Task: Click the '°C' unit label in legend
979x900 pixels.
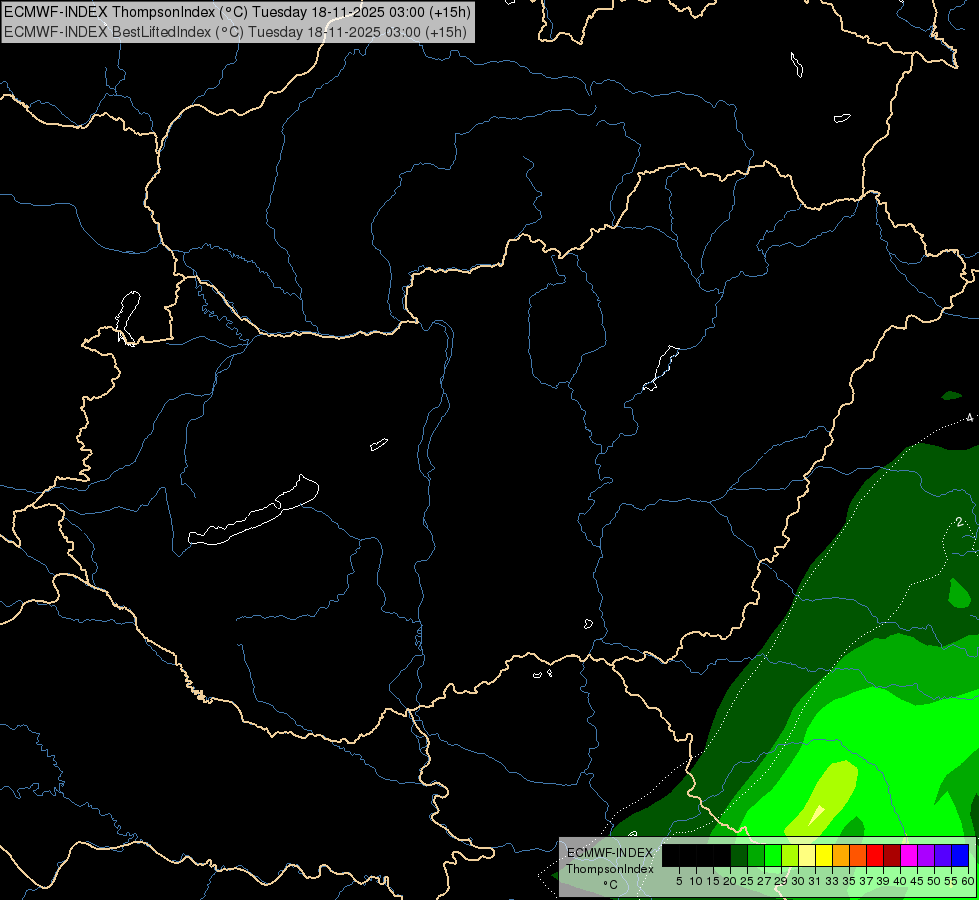Action: 610,885
